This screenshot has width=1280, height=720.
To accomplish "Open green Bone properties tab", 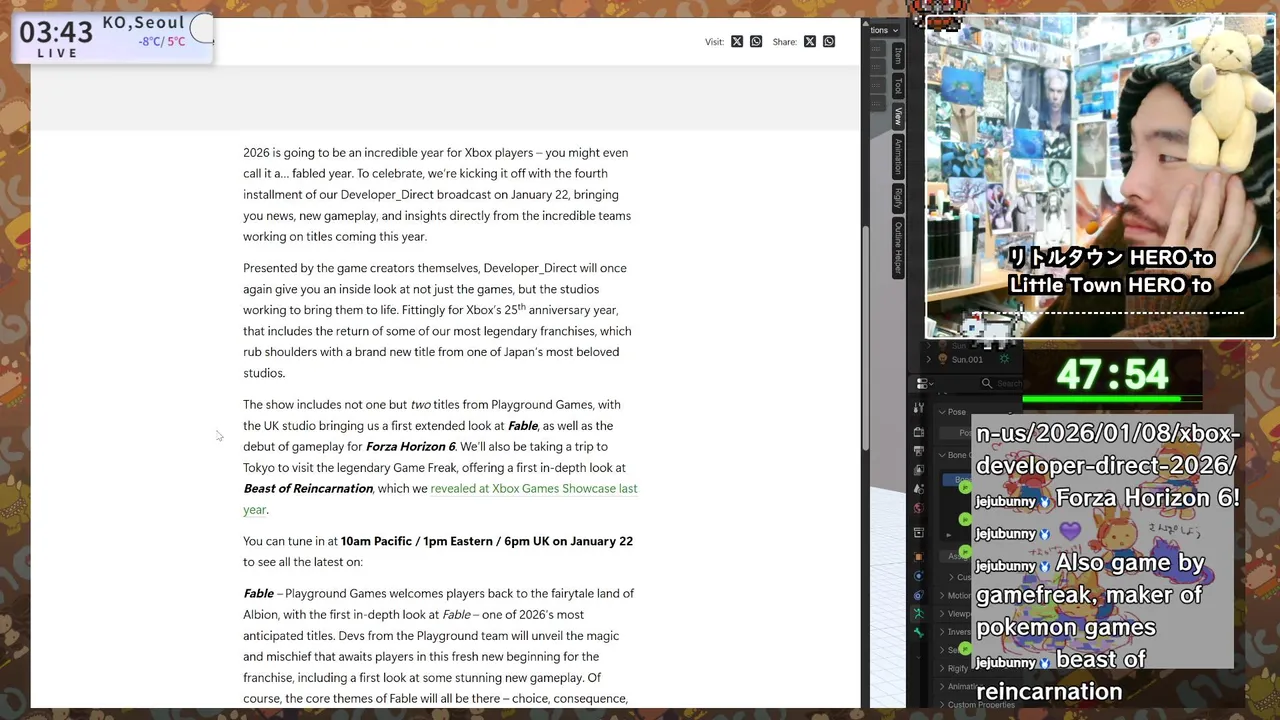I will [919, 632].
